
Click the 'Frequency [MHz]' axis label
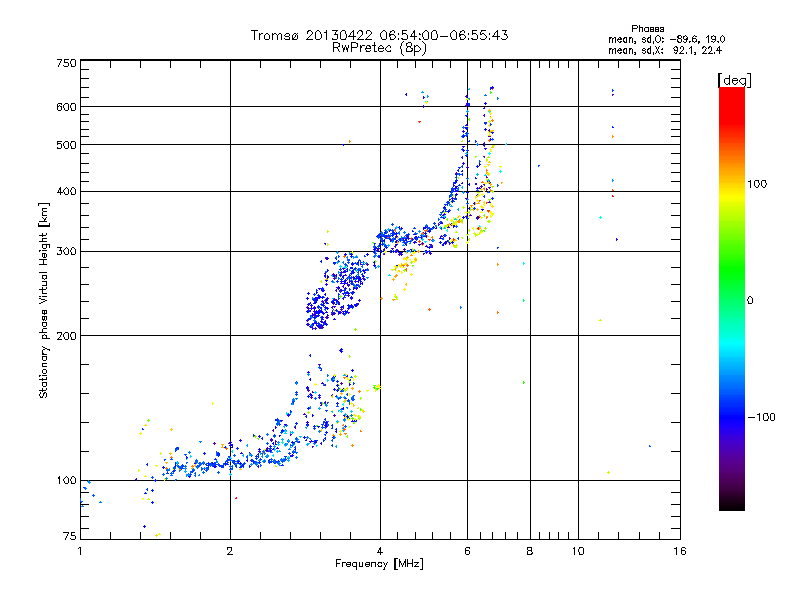pyautogui.click(x=379, y=564)
